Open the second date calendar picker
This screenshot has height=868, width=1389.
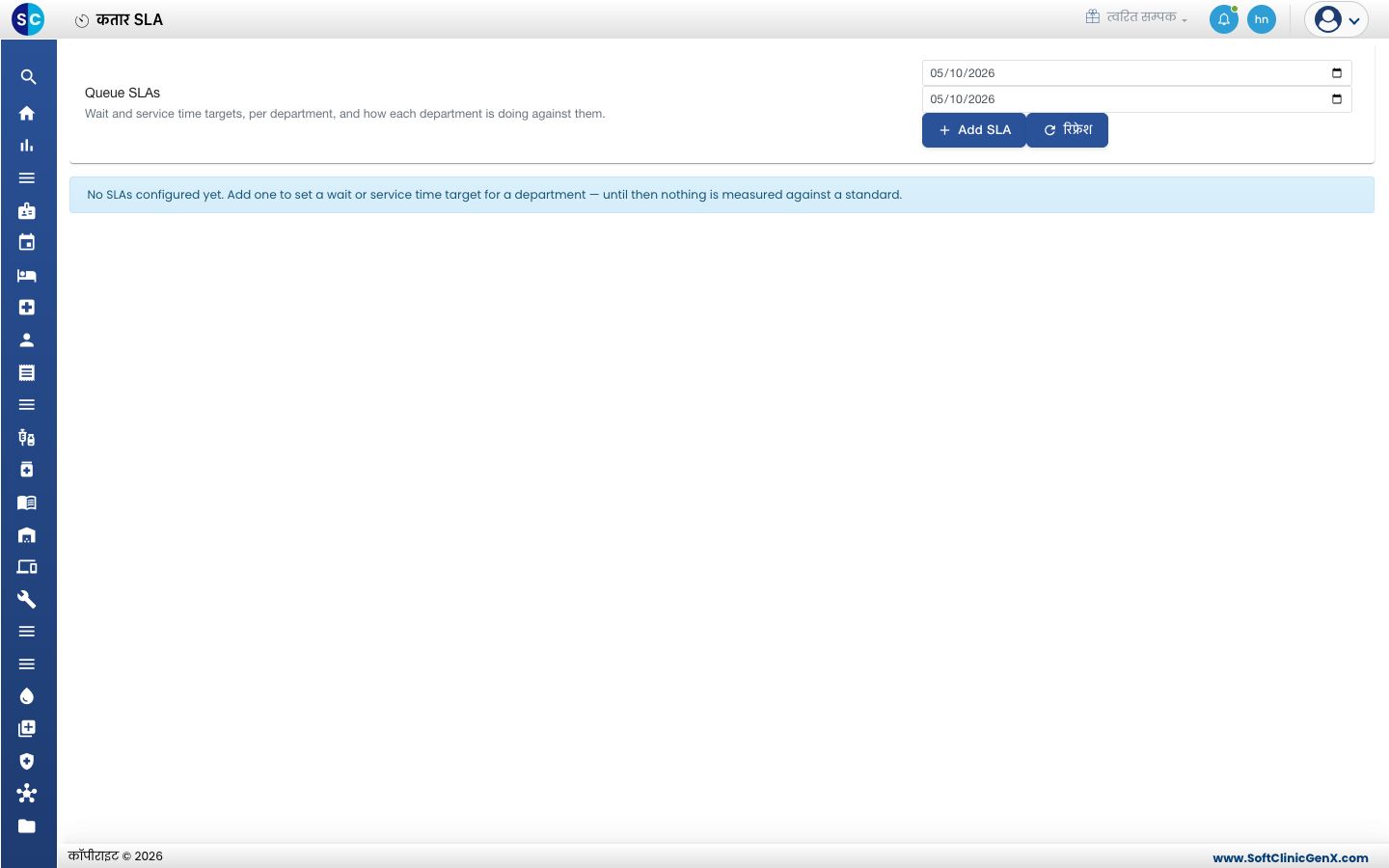point(1337,99)
